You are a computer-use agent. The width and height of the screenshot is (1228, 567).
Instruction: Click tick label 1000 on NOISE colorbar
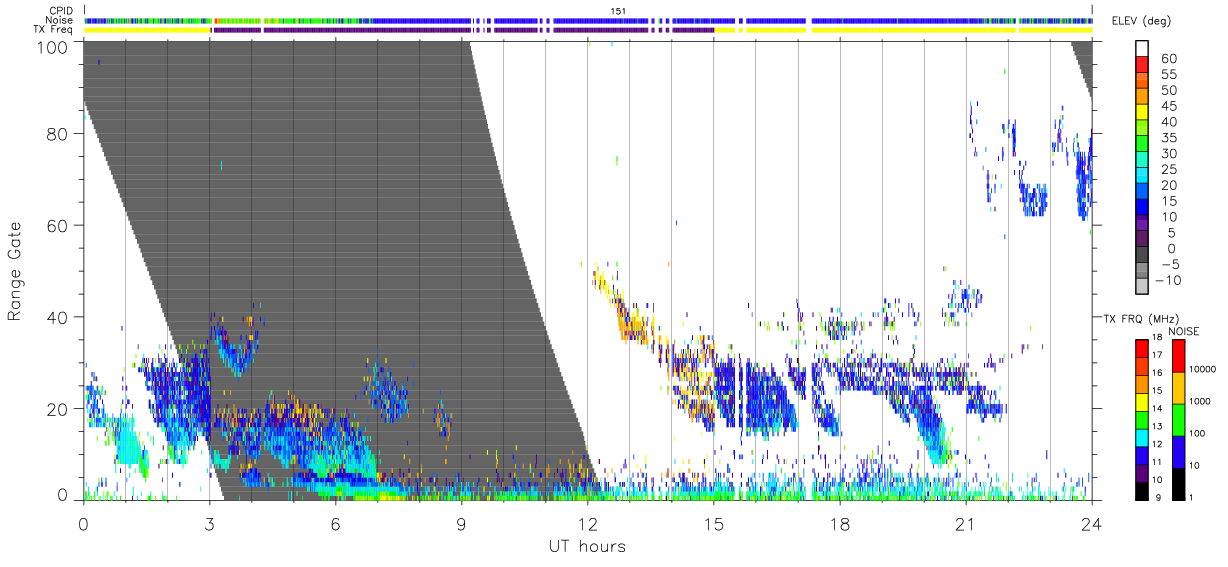(1202, 402)
